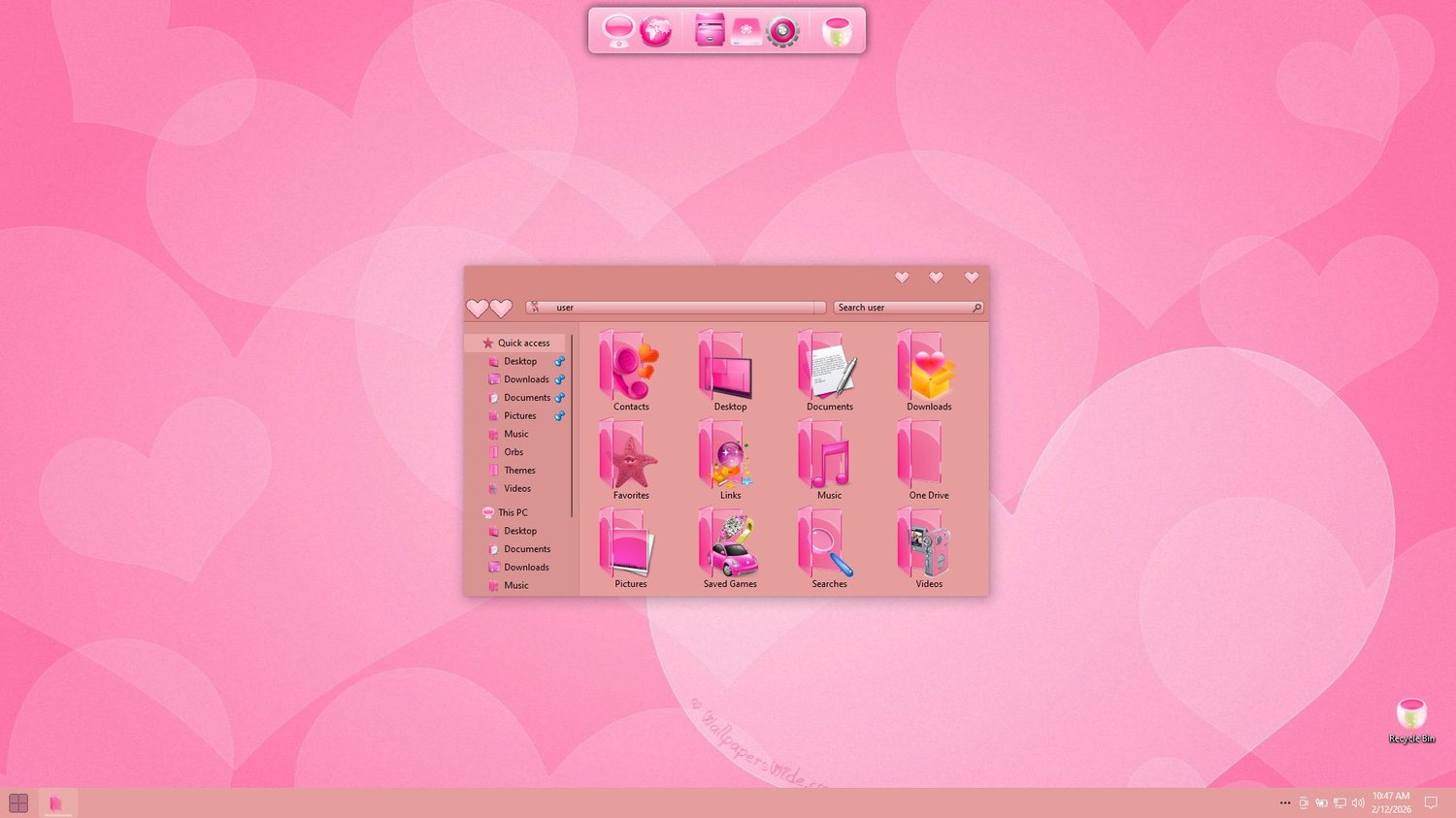The width and height of the screenshot is (1456, 818).
Task: Select Orbs in the navigation pane
Action: [x=513, y=452]
